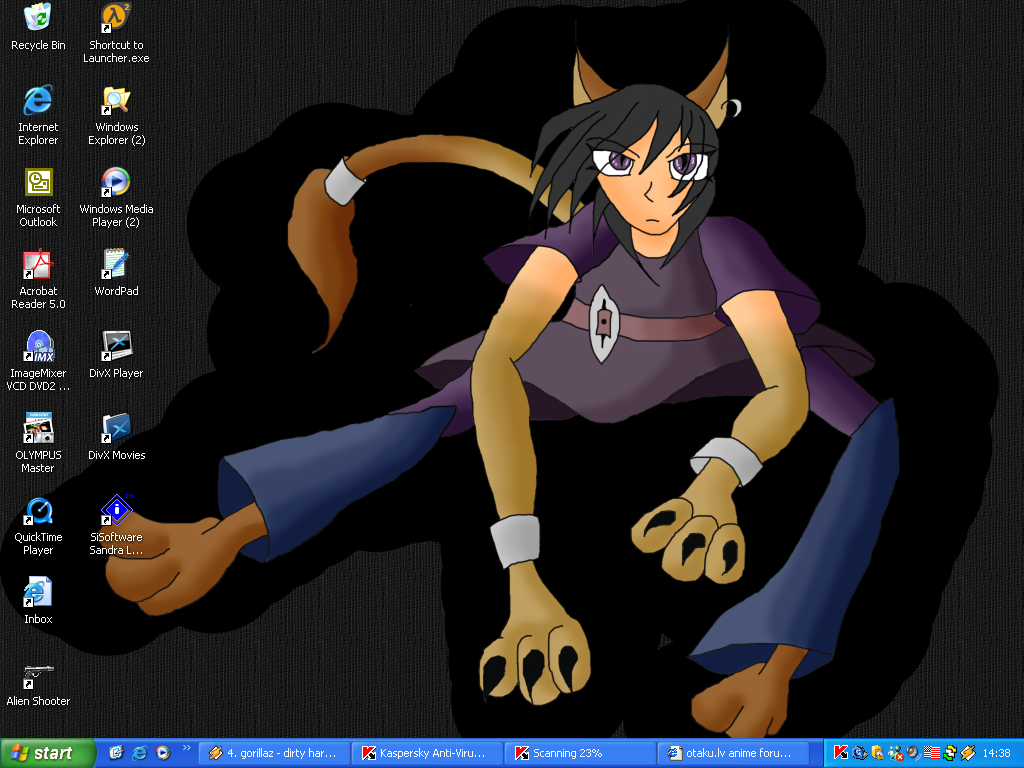The width and height of the screenshot is (1024, 768).
Task: Select the SiSoftware Sandra desktop icon
Action: 116,526
